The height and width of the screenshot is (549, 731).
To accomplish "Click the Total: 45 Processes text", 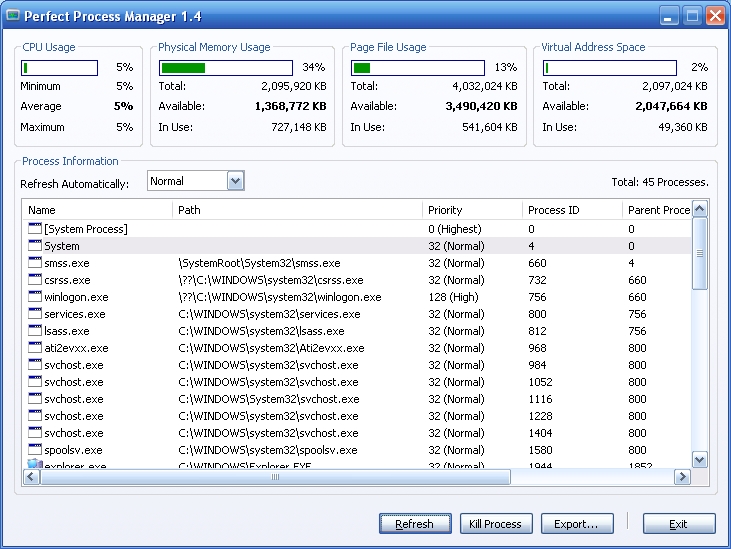I will 660,182.
